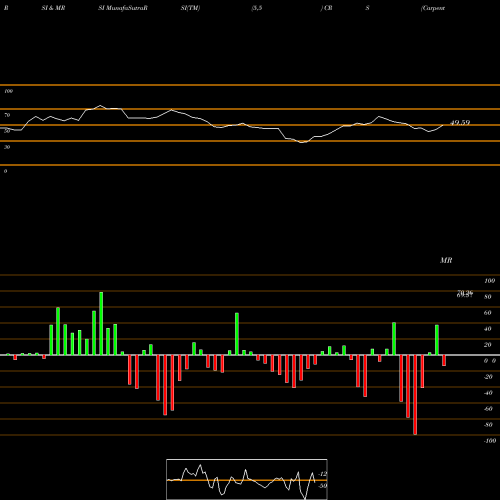The width and height of the screenshot is (500, 500).
Task: Click the '(5,5' parameter text in header
Action: [257, 8]
